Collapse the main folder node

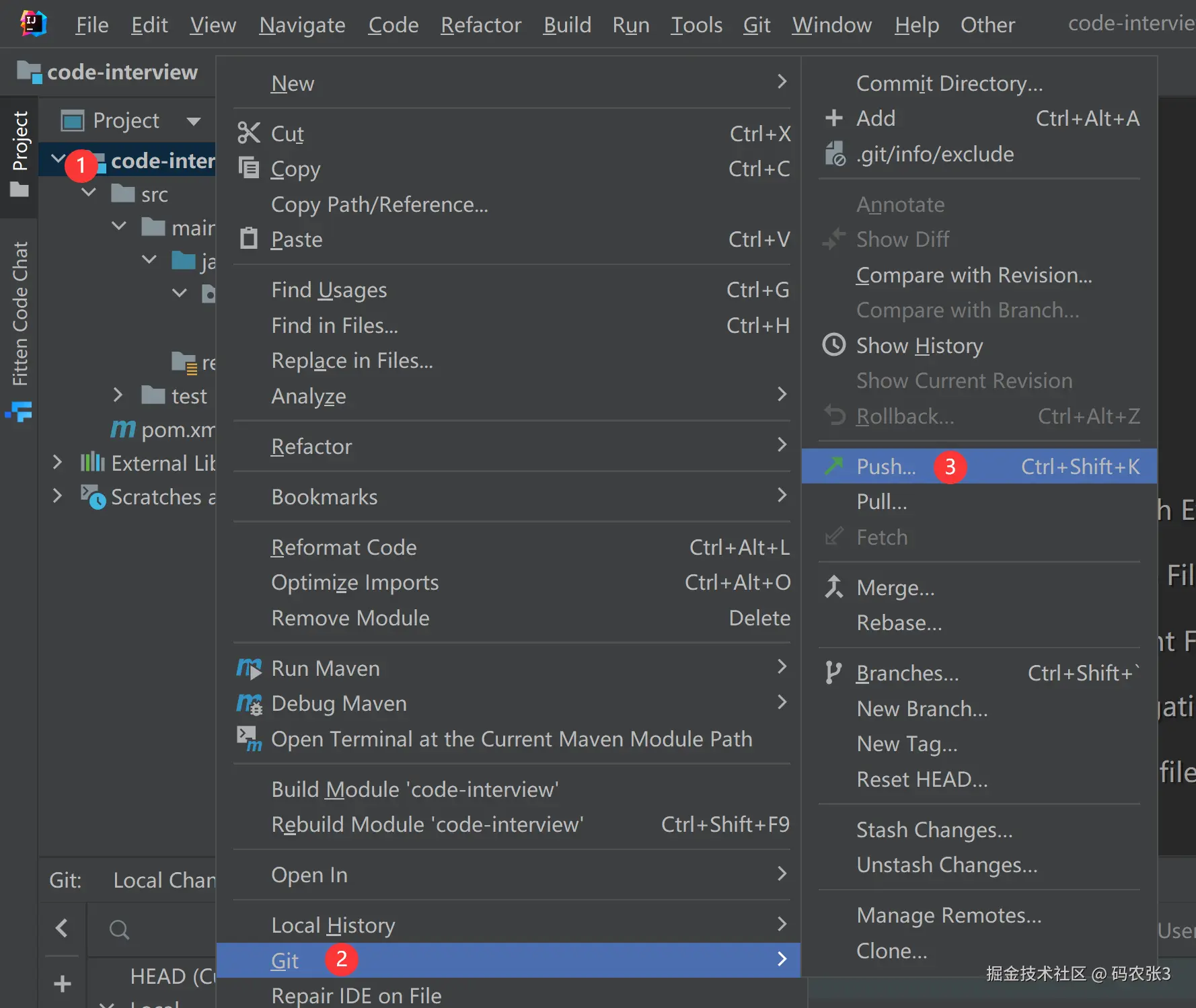pyautogui.click(x=119, y=226)
